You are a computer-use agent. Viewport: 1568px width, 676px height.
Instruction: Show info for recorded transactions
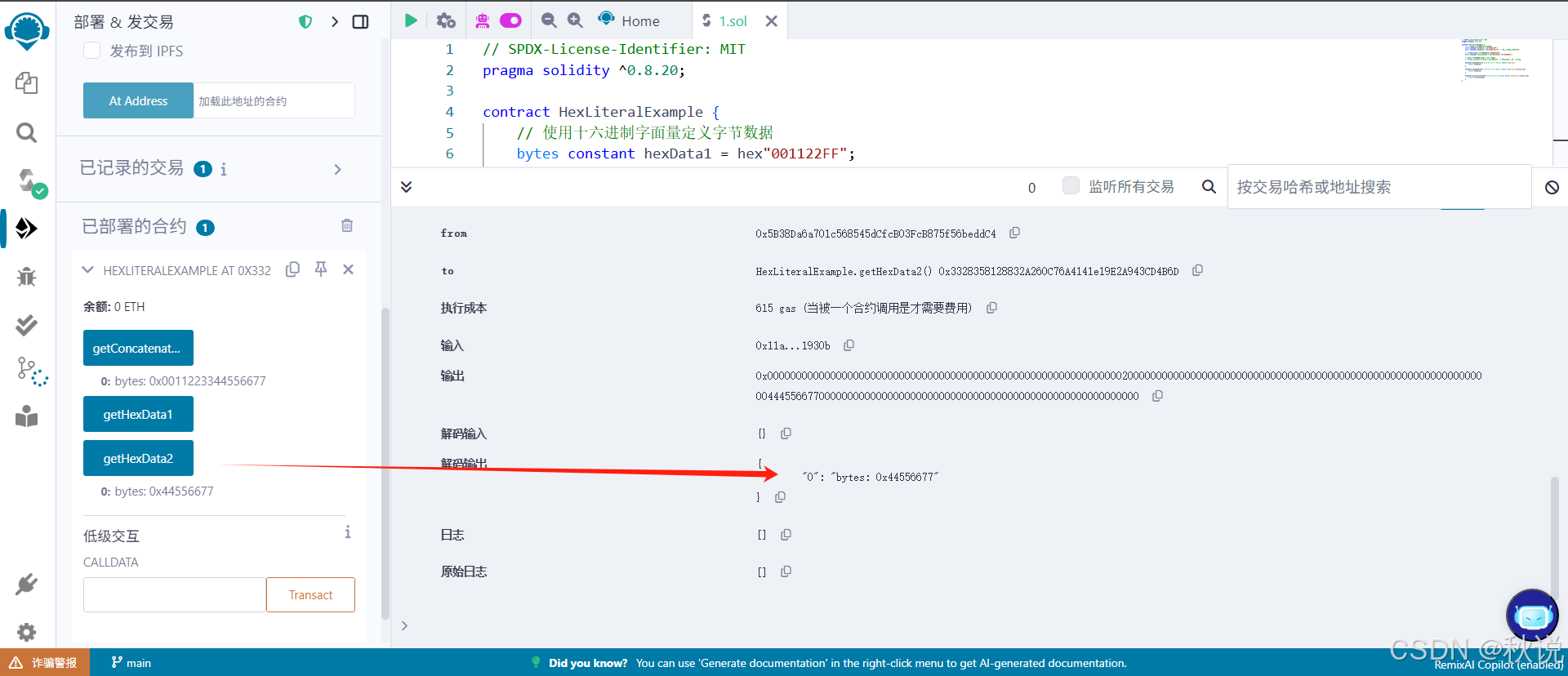click(x=223, y=169)
